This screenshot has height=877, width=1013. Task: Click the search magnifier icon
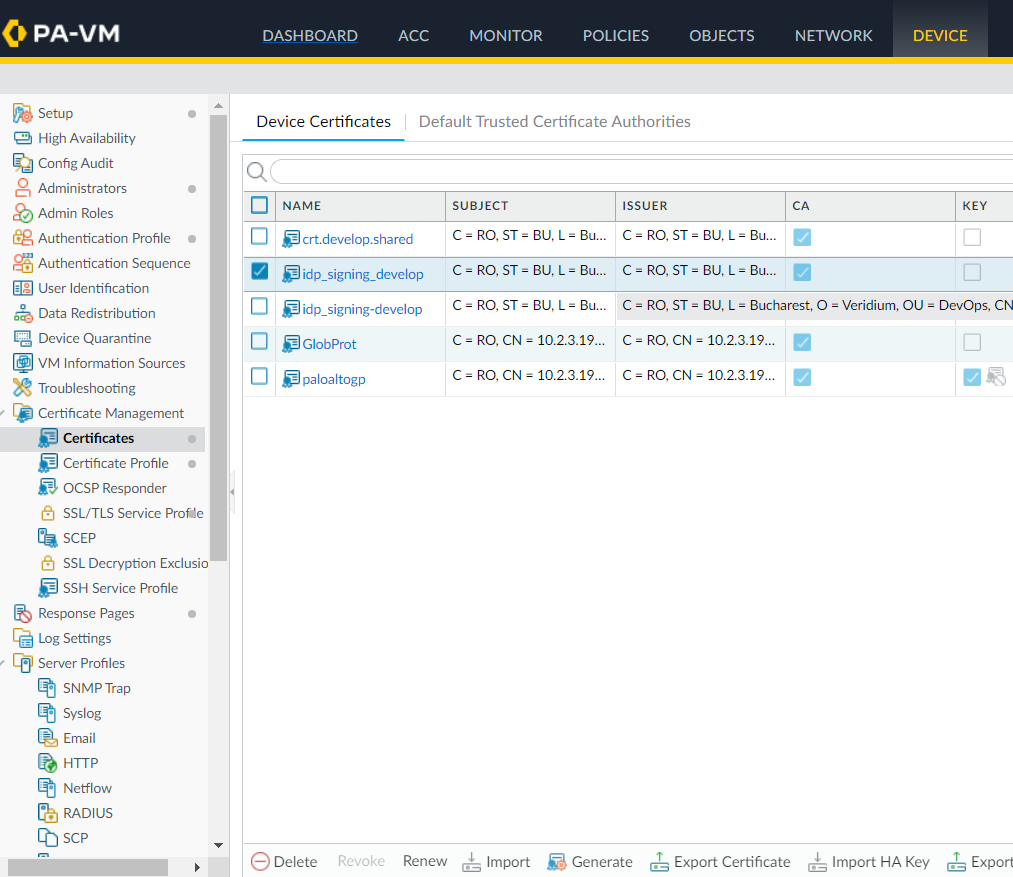[x=257, y=172]
